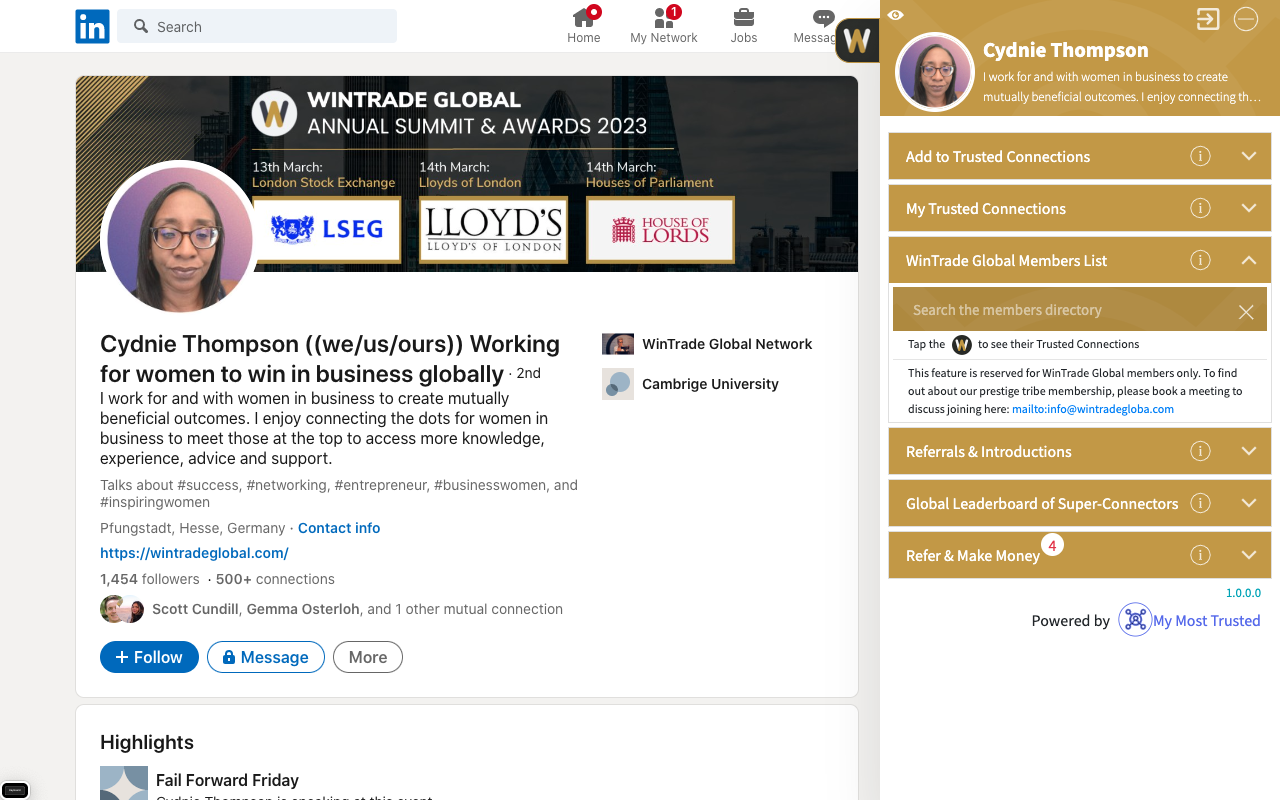Click the version number 1.0.0.0
The width and height of the screenshot is (1280, 800).
click(x=1243, y=593)
